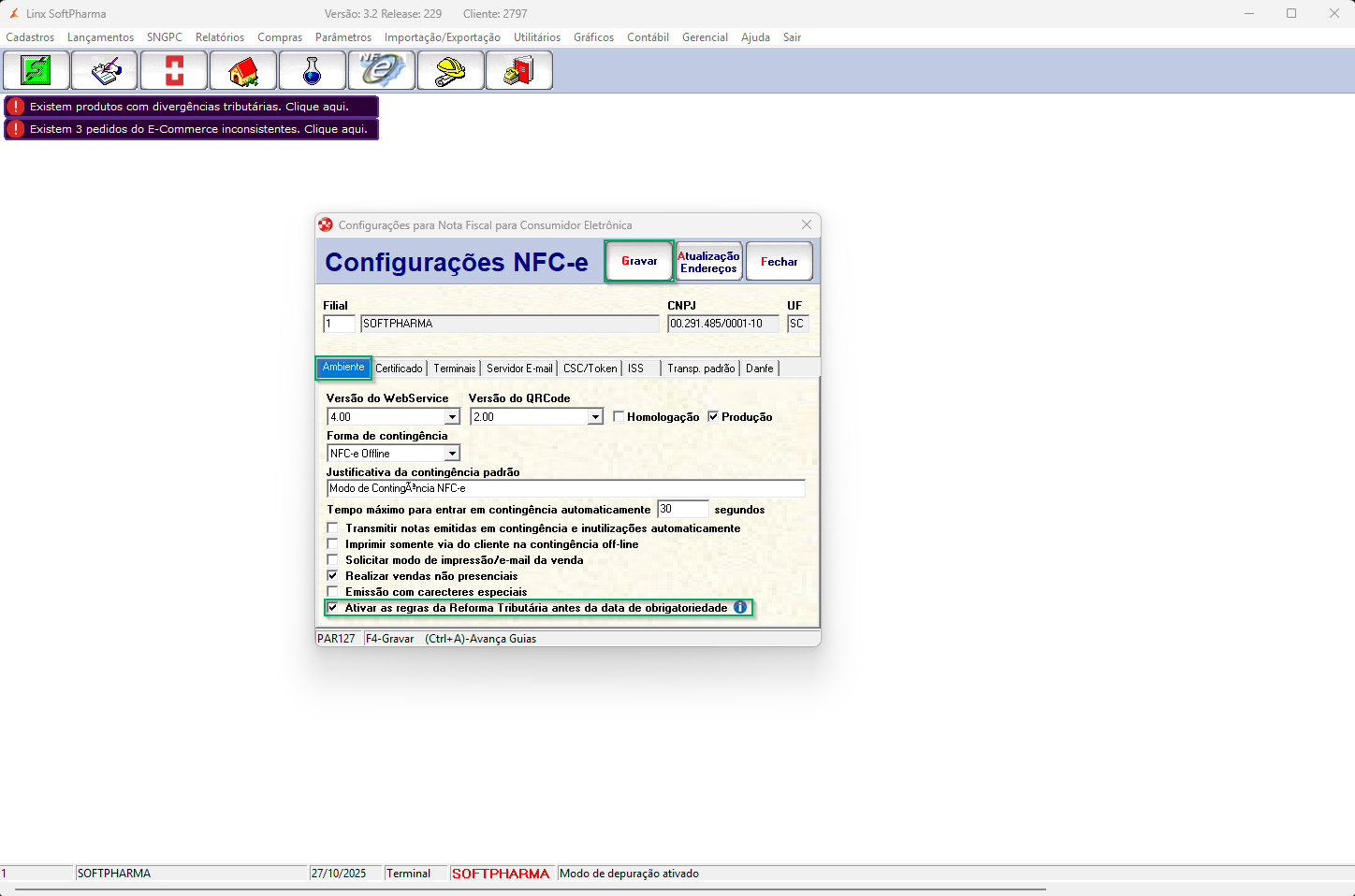Enable printing only customer copy in contingency
Viewport: 1355px width, 896px height.
point(332,544)
